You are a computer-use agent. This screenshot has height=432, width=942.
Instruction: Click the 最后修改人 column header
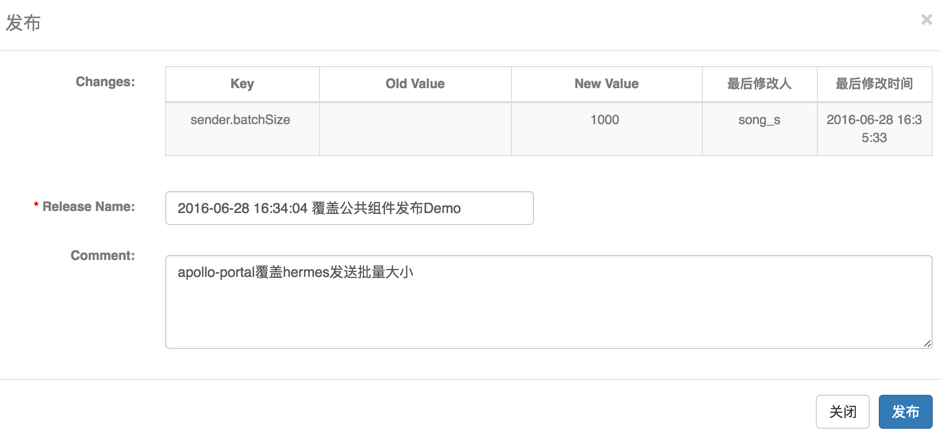pyautogui.click(x=759, y=84)
